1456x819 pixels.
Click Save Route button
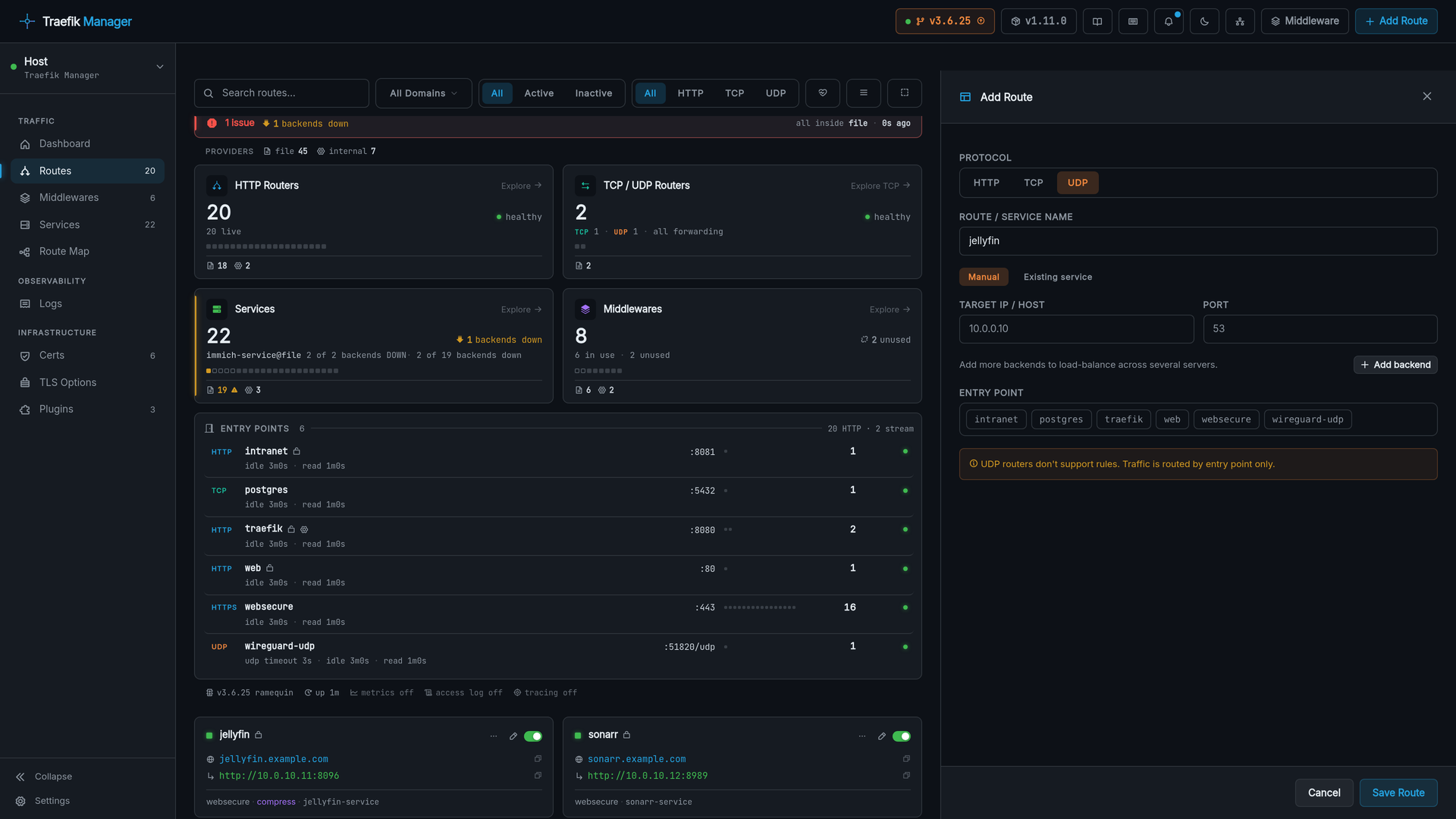tap(1398, 792)
